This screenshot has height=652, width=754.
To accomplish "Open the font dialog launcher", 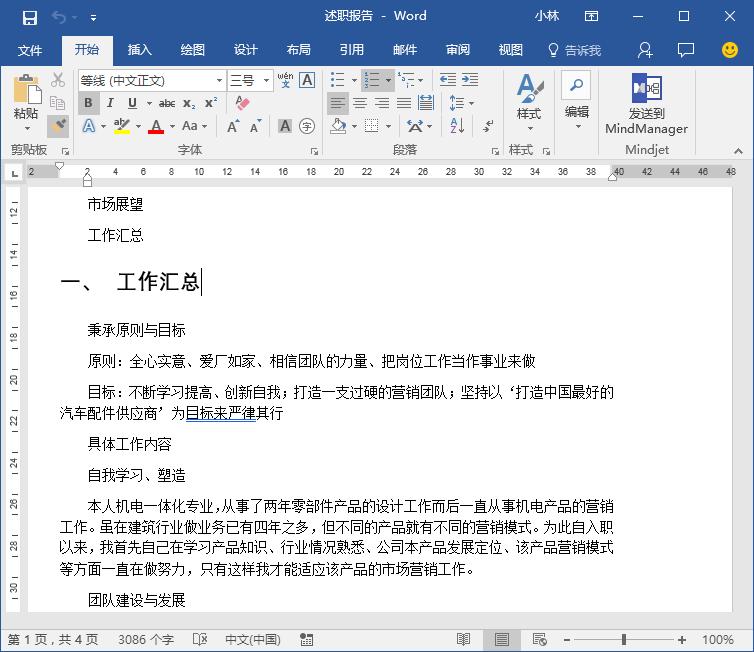I will pyautogui.click(x=314, y=151).
